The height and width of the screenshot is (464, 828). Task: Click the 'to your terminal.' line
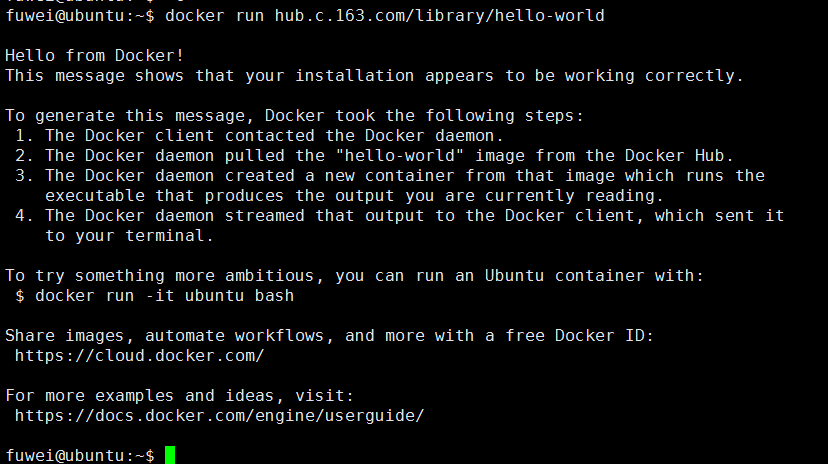click(129, 236)
